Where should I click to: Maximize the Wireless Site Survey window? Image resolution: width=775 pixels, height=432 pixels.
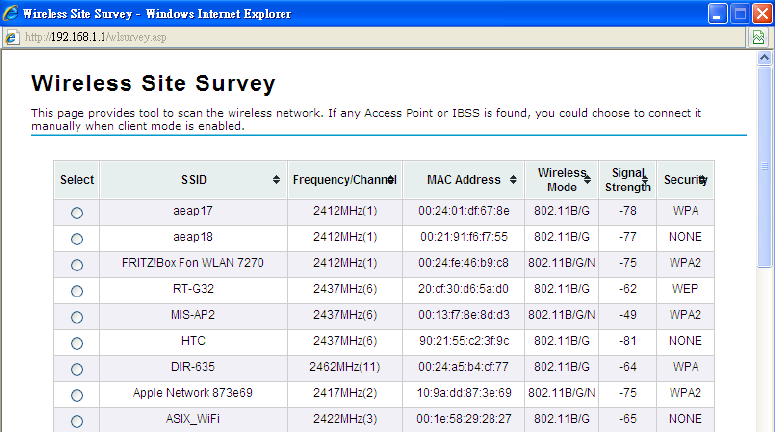pos(741,14)
